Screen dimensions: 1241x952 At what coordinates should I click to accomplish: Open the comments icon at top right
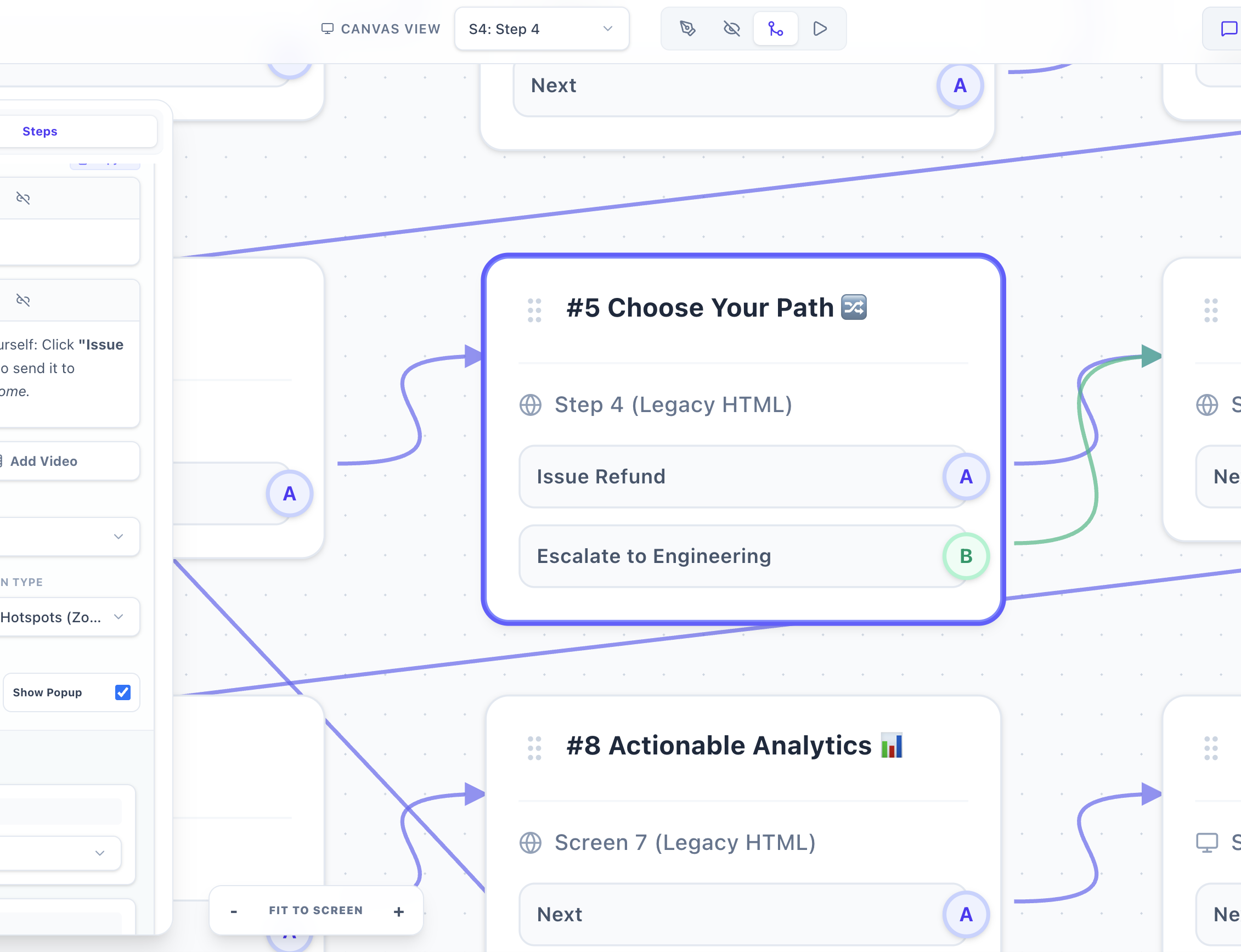point(1228,29)
